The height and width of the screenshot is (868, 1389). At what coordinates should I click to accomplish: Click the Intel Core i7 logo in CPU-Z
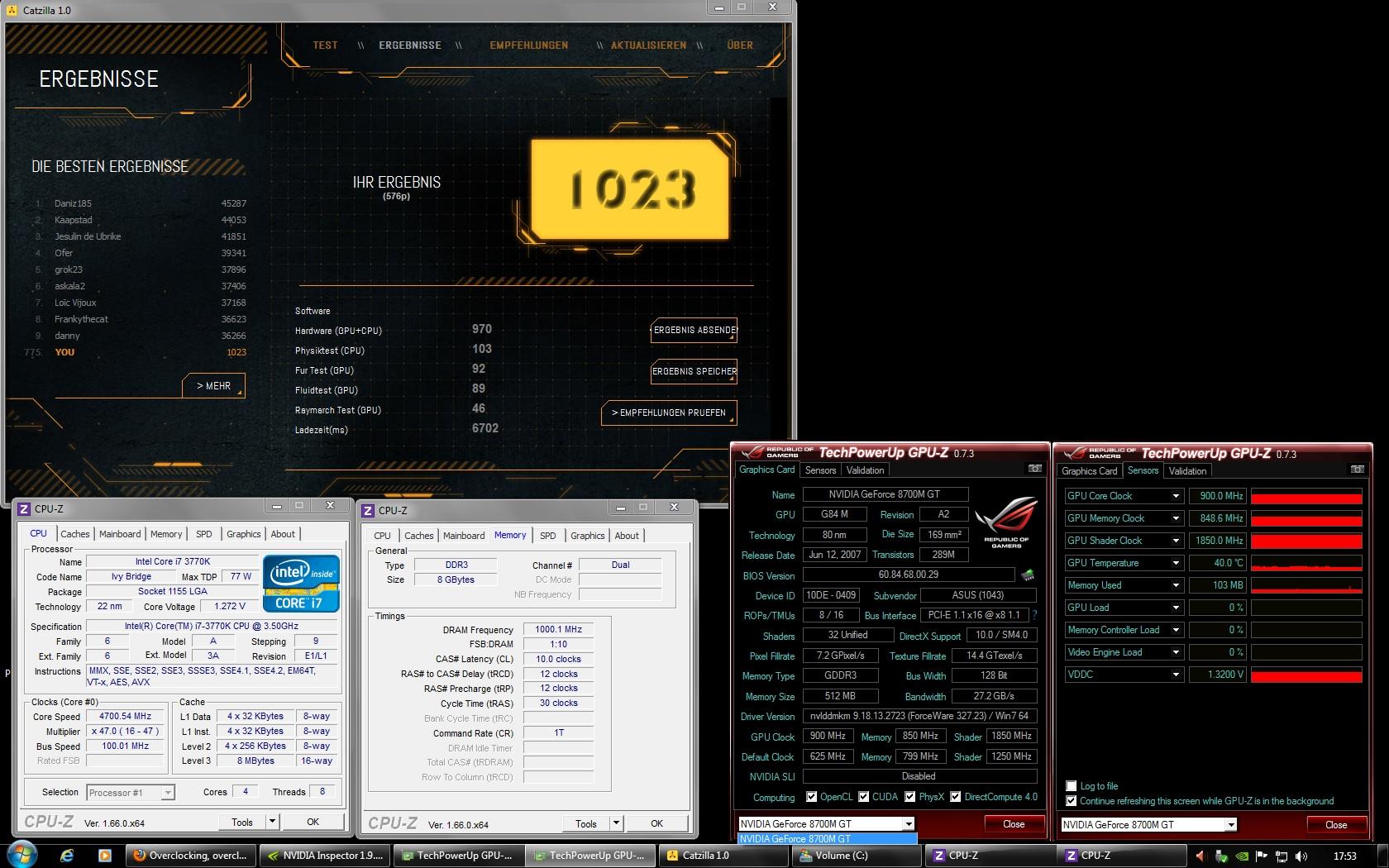click(x=301, y=584)
